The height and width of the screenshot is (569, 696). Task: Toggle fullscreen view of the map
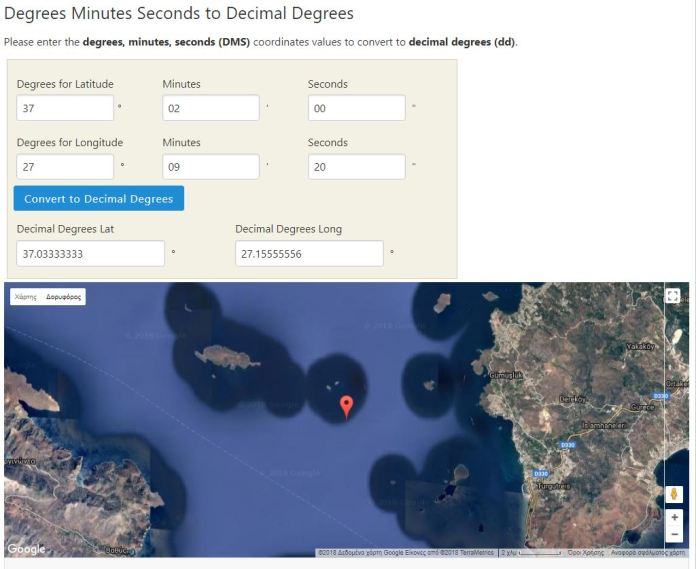672,297
